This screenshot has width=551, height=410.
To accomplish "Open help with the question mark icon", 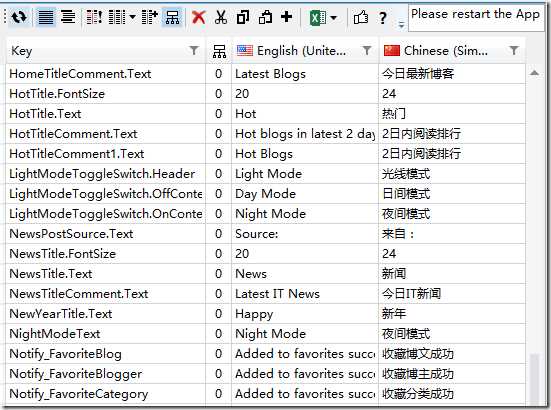I will coord(383,17).
